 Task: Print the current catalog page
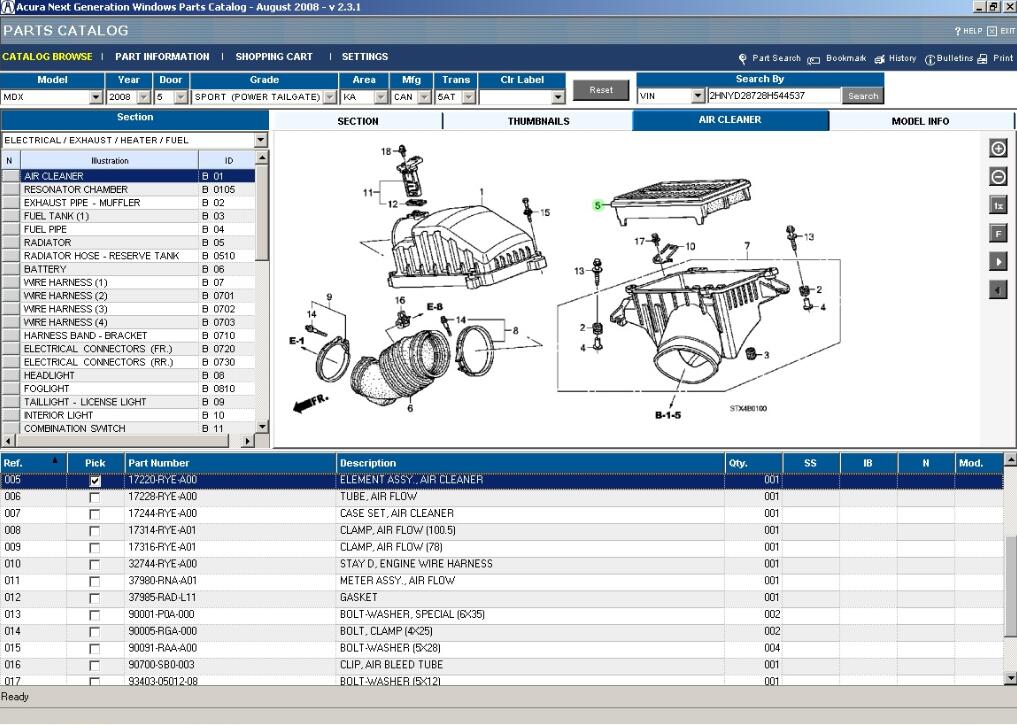tap(996, 58)
